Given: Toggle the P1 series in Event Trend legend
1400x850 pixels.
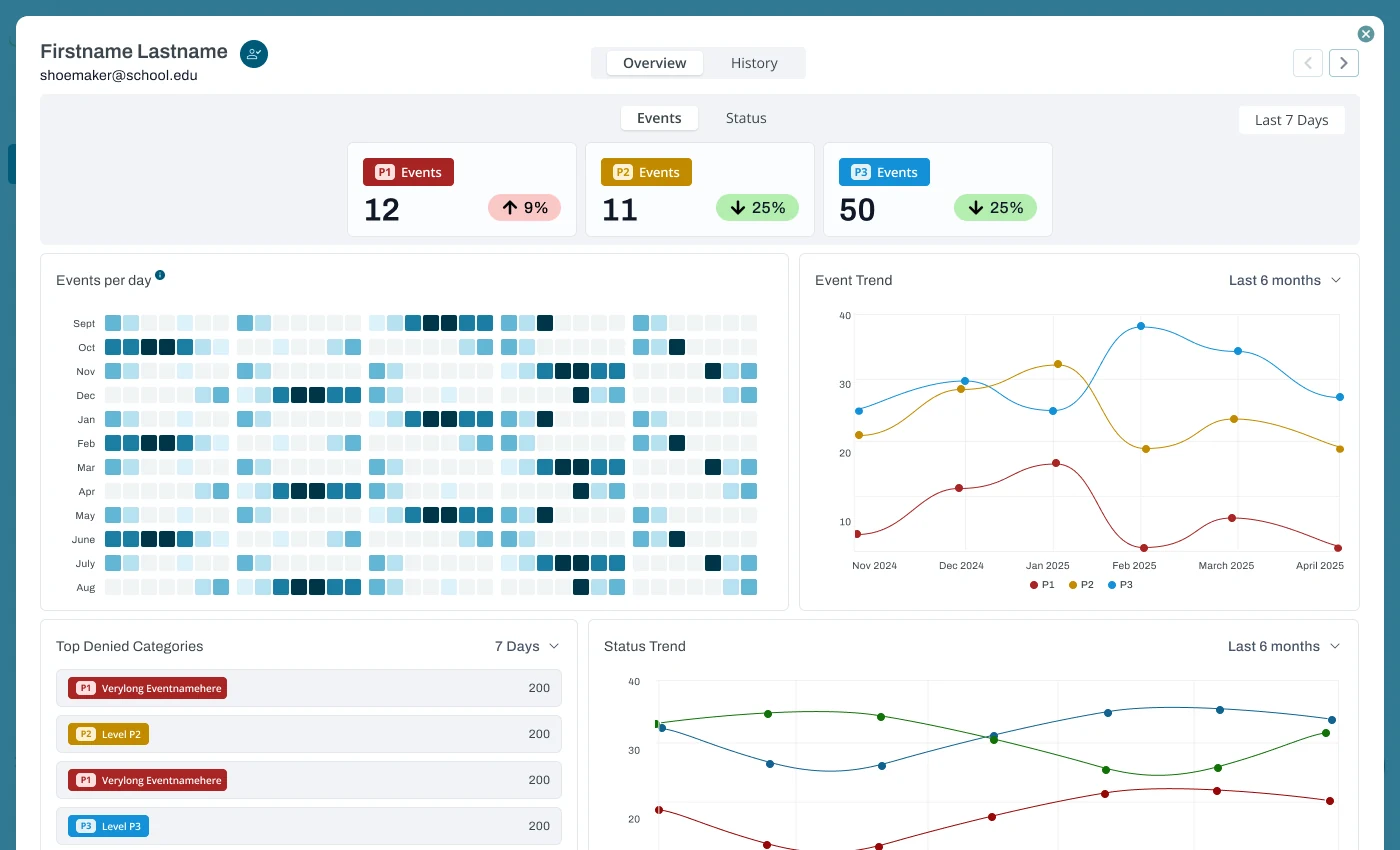Looking at the screenshot, I should [1042, 585].
